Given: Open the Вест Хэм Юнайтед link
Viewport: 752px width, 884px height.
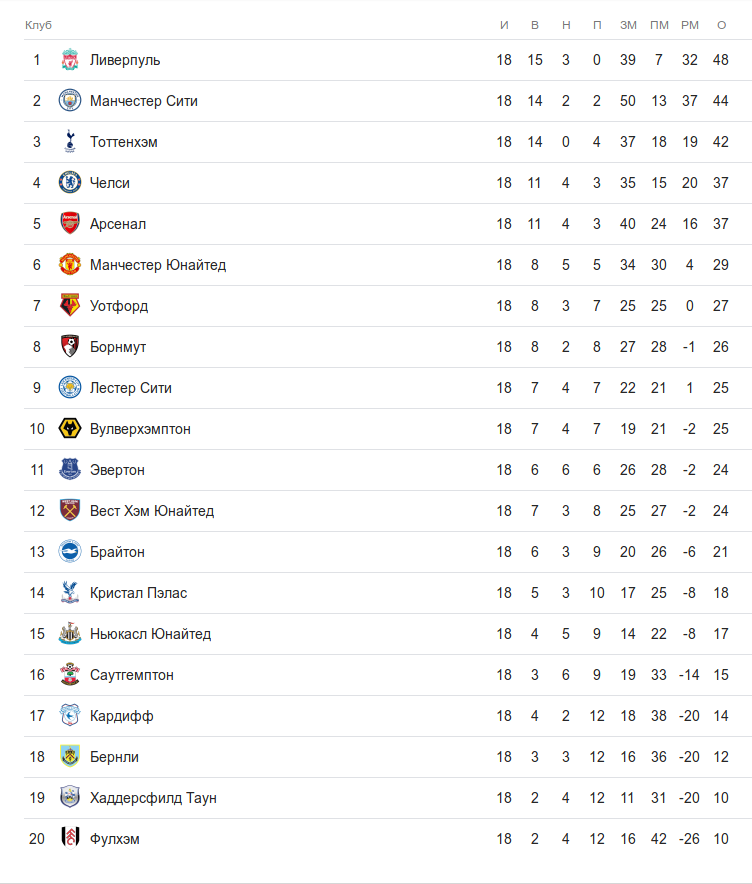Looking at the screenshot, I should [x=152, y=511].
